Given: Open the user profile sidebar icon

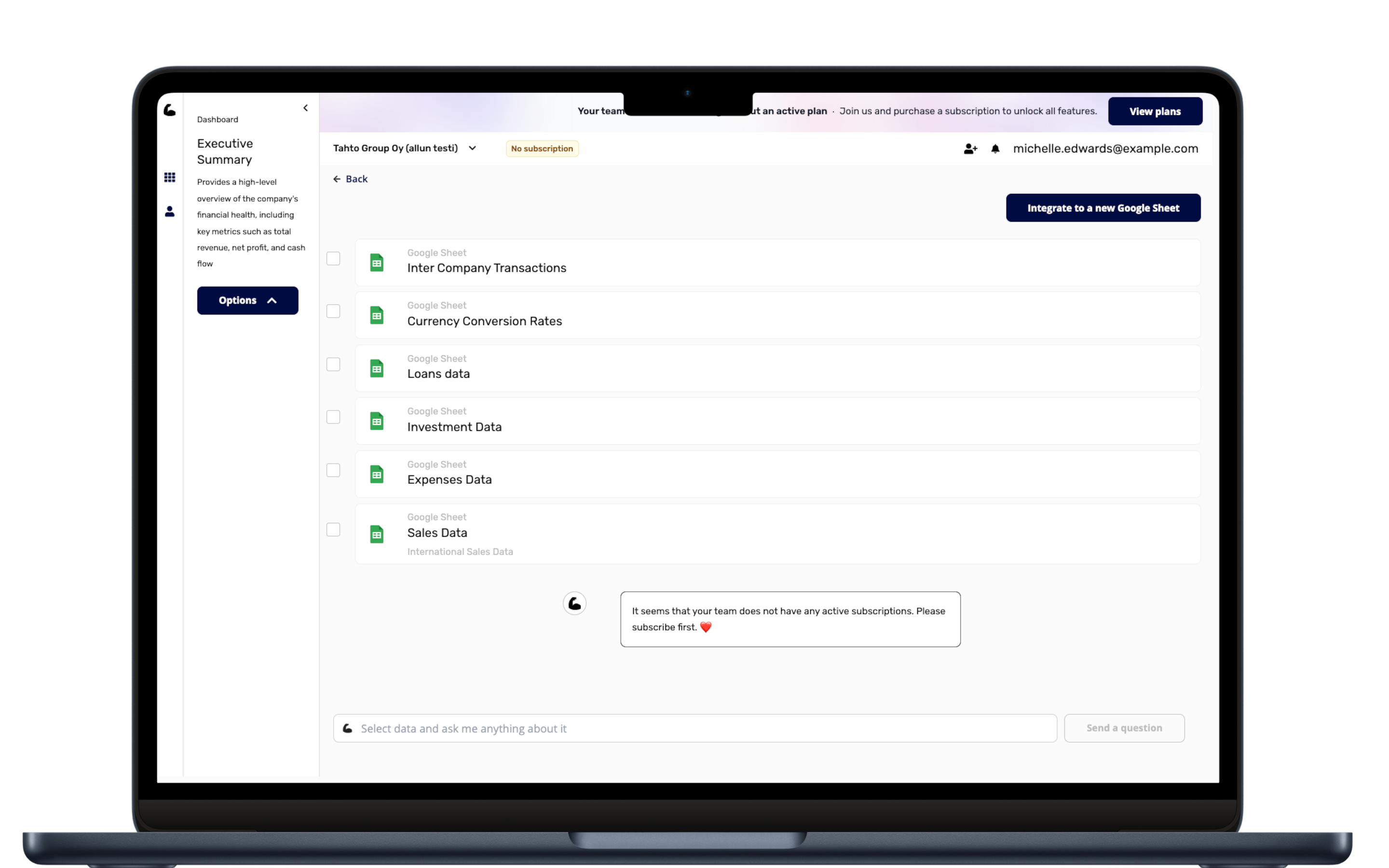Looking at the screenshot, I should 170,211.
